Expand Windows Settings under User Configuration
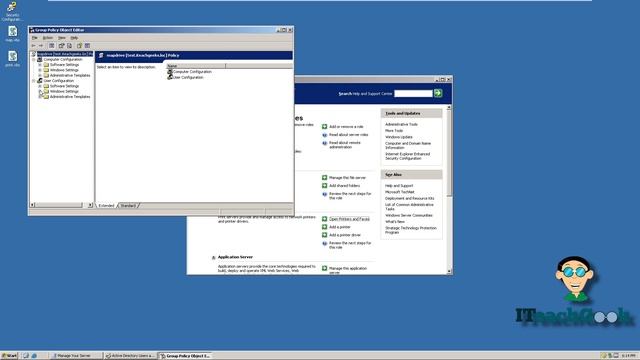Viewport: 640px width, 360px height. point(40,91)
